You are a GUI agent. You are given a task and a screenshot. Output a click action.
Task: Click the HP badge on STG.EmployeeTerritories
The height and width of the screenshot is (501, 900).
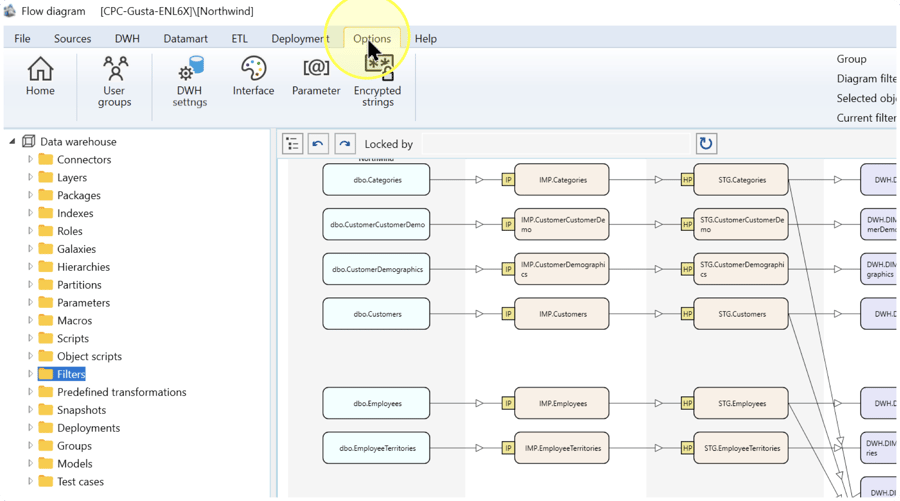tap(687, 448)
